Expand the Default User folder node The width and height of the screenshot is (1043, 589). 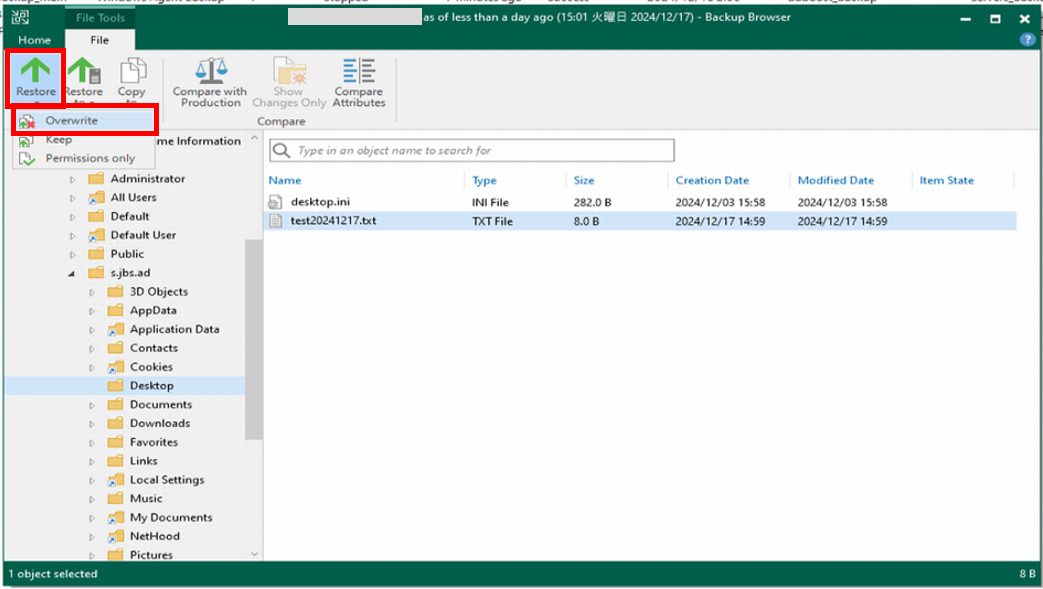(x=73, y=236)
